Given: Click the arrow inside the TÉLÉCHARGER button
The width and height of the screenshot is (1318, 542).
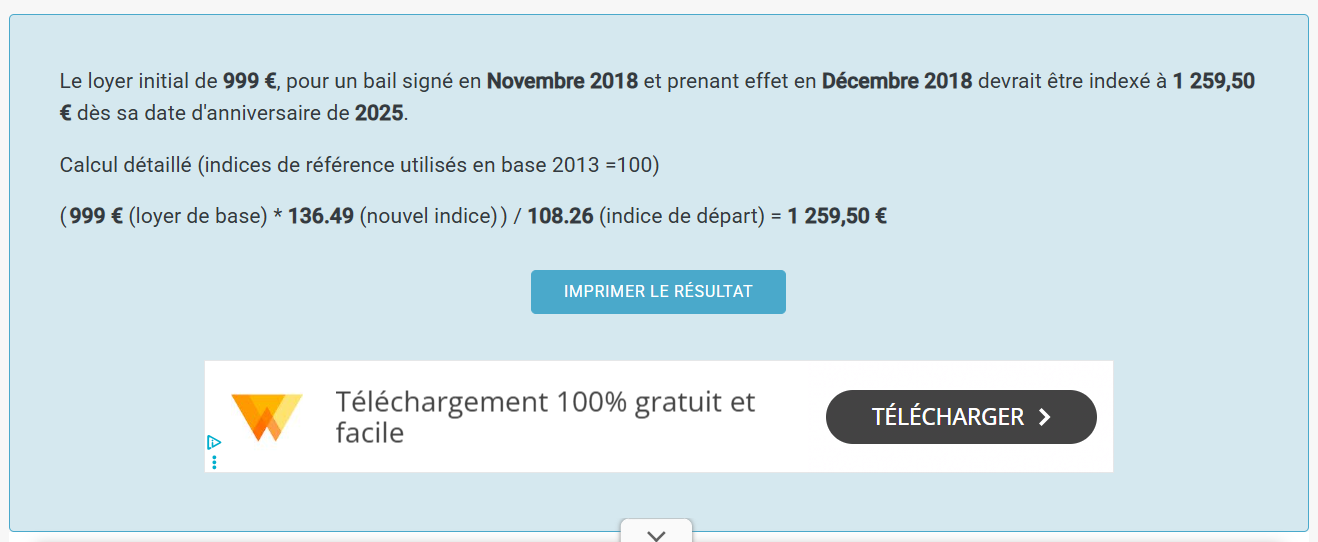Looking at the screenshot, I should (x=1045, y=417).
